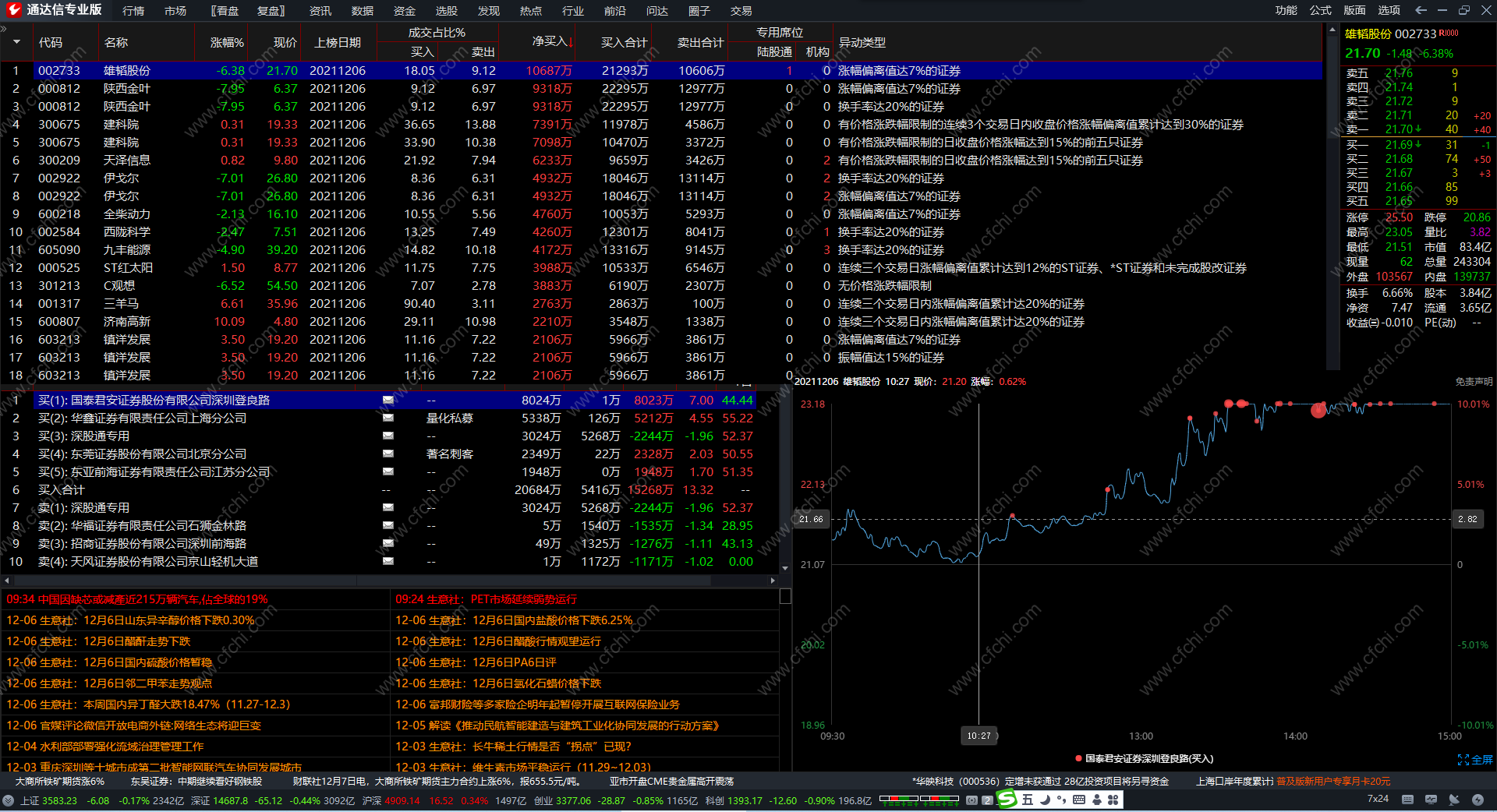Toggle the moon icon in Sogou toolbar

(1045, 800)
